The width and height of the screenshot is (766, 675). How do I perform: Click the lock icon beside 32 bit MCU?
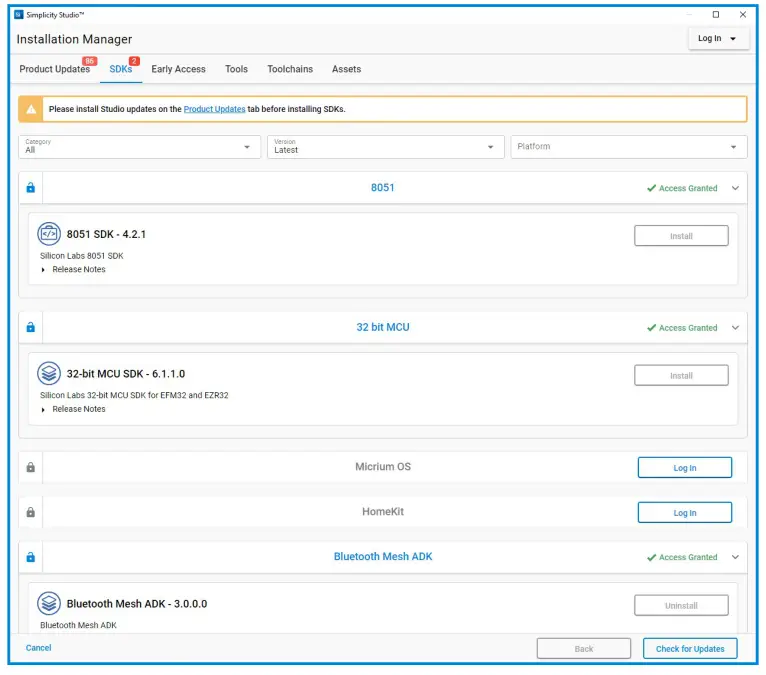point(31,327)
